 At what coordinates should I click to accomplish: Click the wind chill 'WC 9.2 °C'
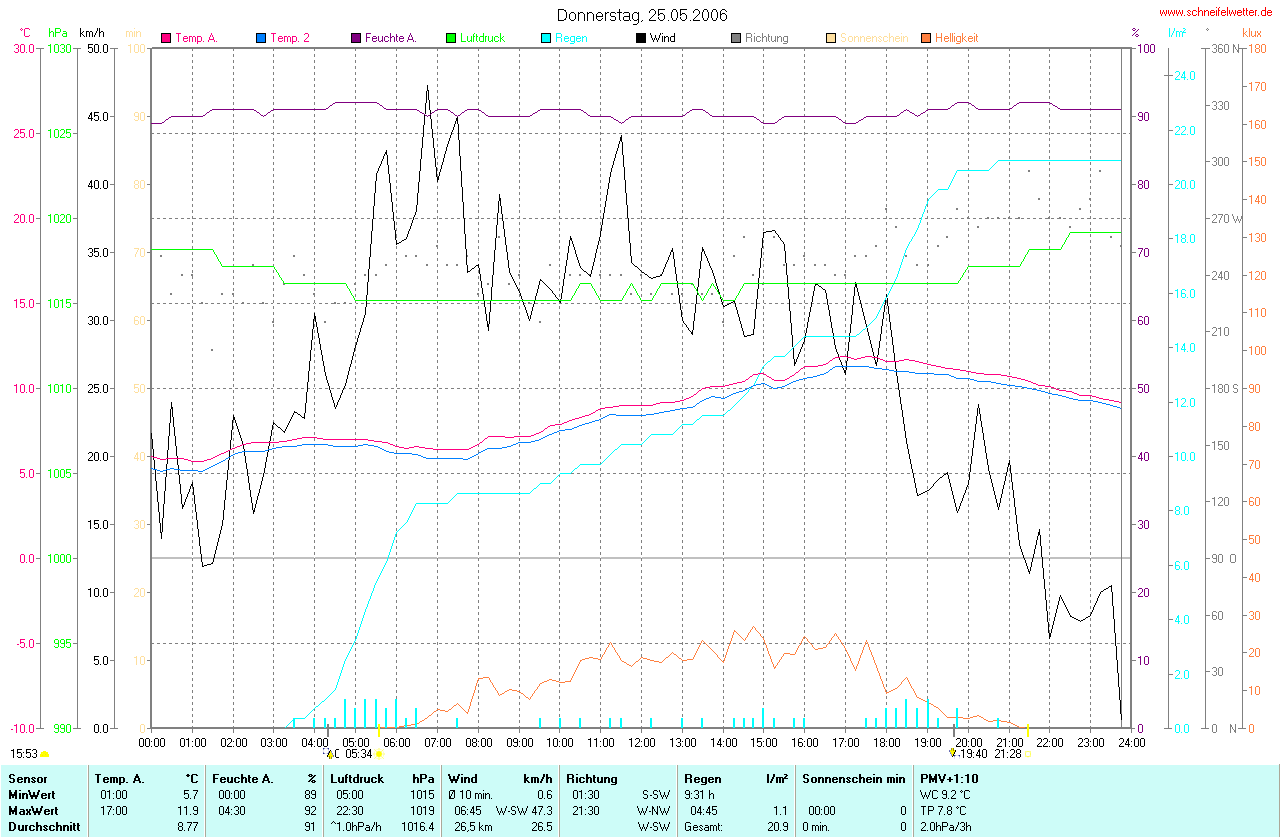[x=945, y=795]
